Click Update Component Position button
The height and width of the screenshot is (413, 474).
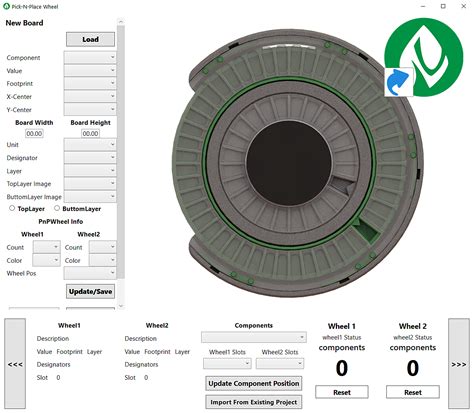[x=254, y=384]
